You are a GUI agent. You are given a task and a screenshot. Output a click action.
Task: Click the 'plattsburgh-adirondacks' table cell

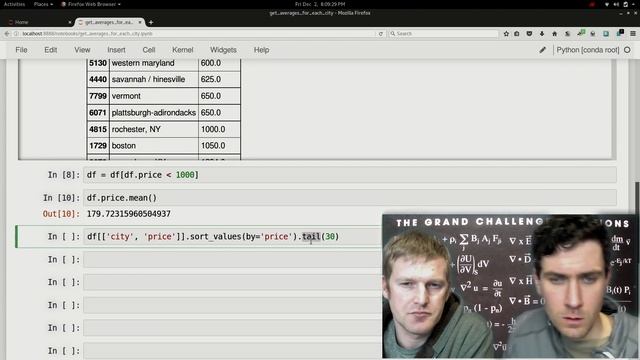coord(154,113)
